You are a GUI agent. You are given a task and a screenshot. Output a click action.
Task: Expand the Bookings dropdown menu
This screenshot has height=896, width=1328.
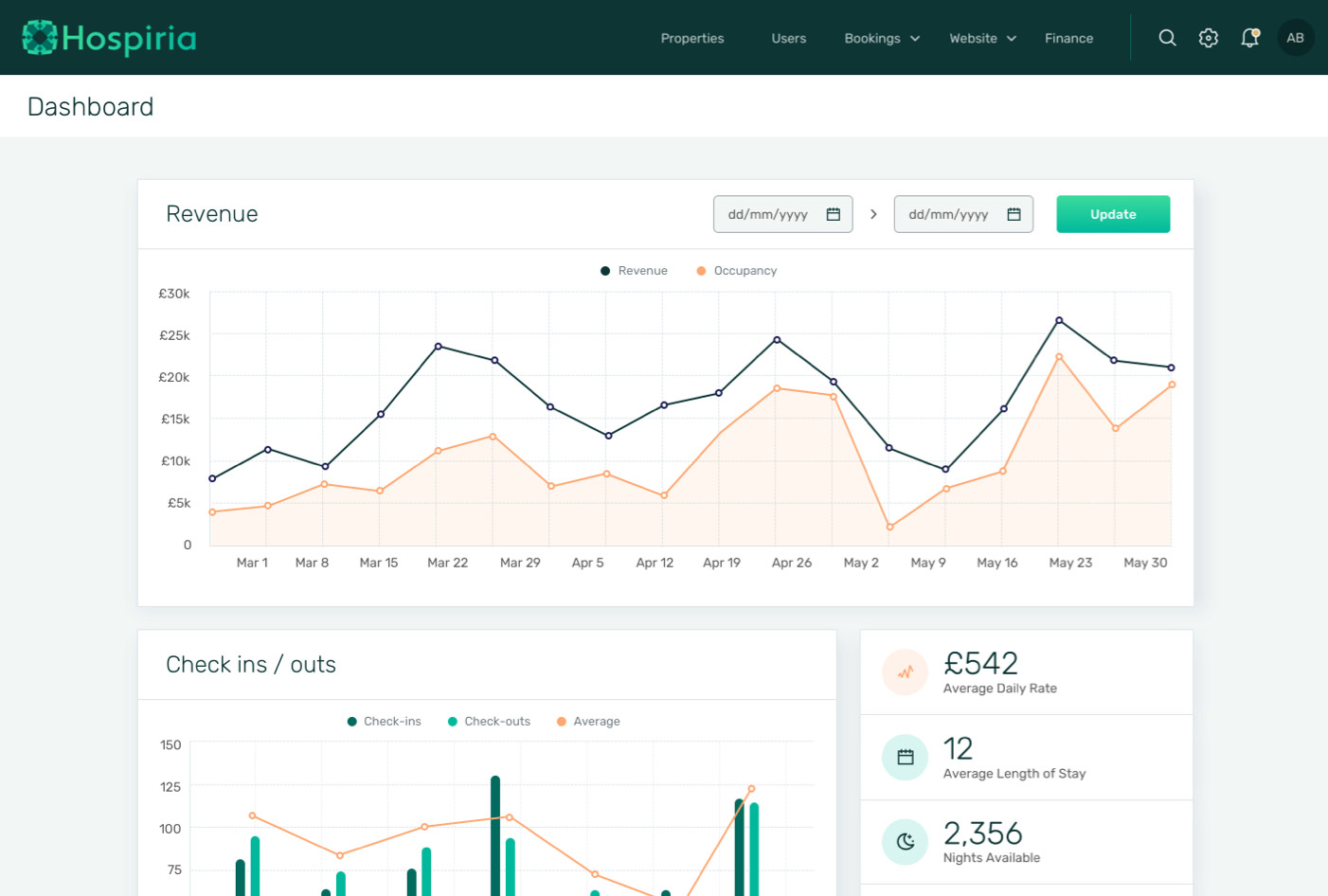tap(882, 38)
